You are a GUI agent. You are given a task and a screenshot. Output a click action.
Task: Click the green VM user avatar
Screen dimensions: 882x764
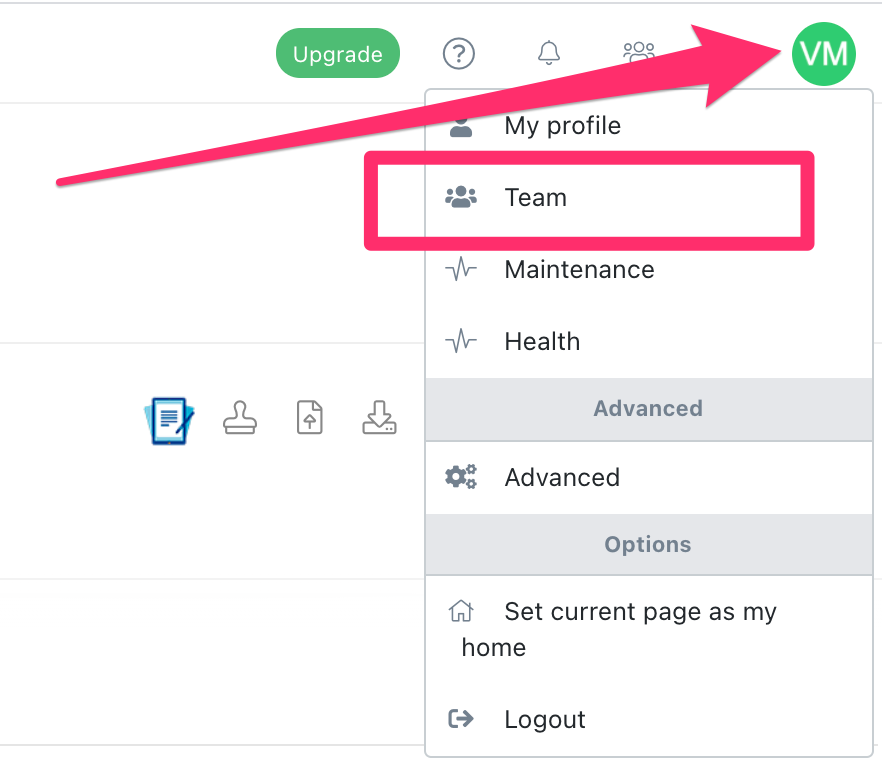point(824,53)
